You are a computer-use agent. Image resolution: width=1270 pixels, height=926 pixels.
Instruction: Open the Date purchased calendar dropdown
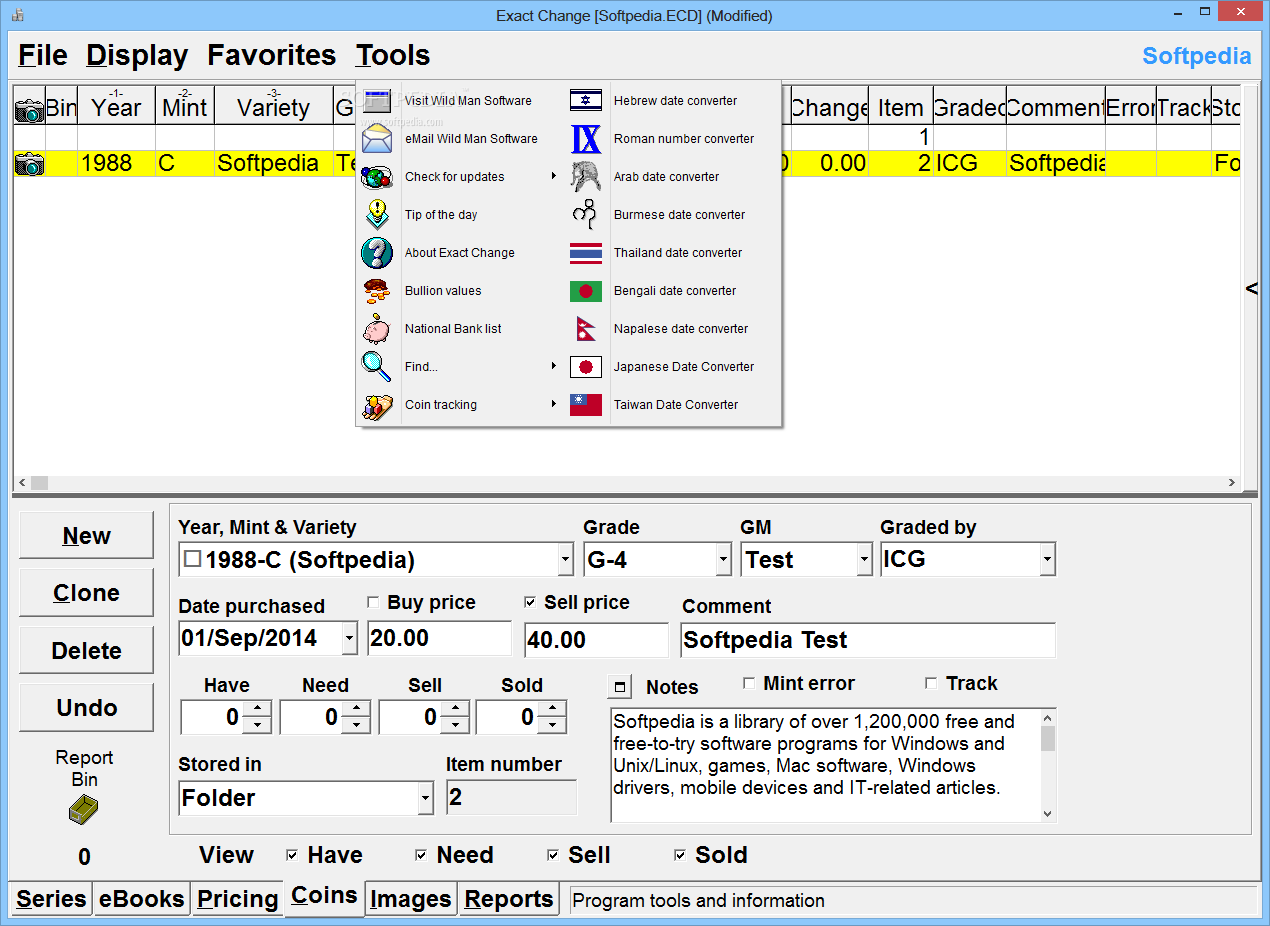click(349, 638)
